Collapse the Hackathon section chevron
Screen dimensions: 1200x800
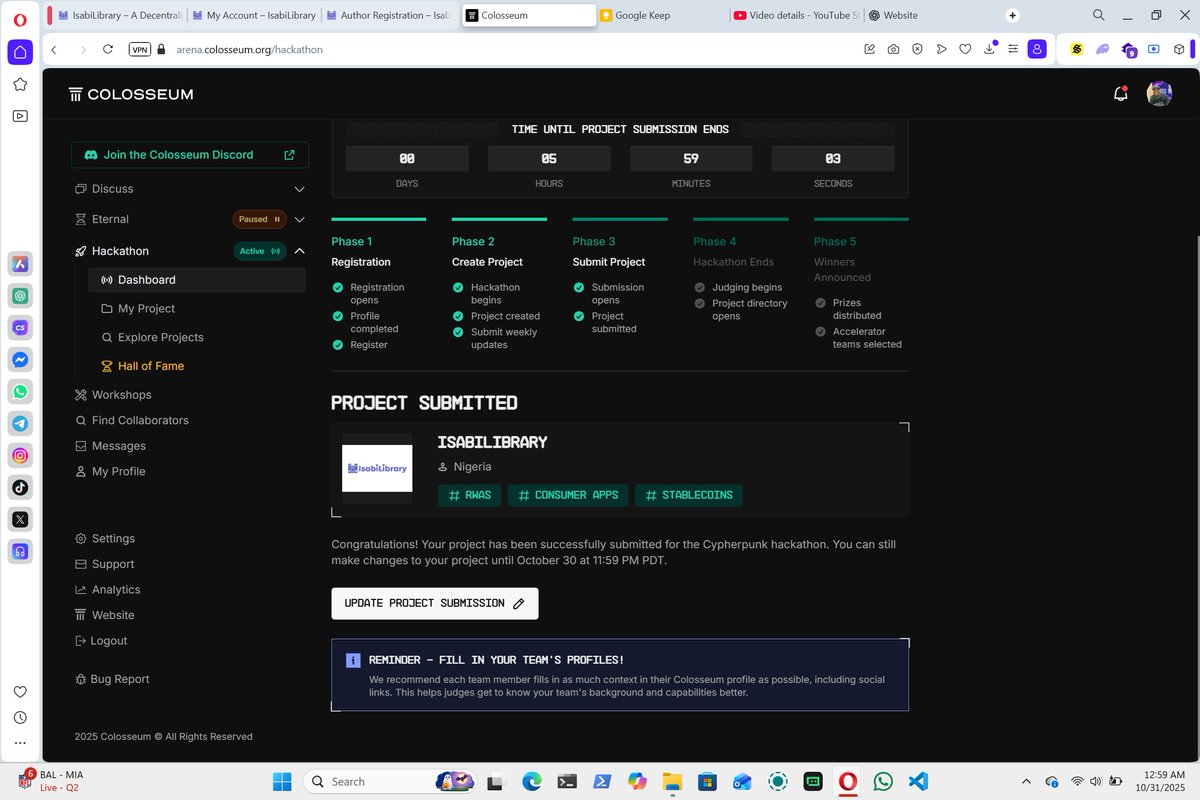point(299,251)
